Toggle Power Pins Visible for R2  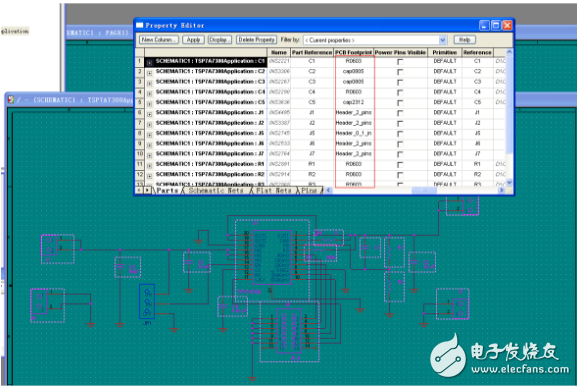click(400, 175)
